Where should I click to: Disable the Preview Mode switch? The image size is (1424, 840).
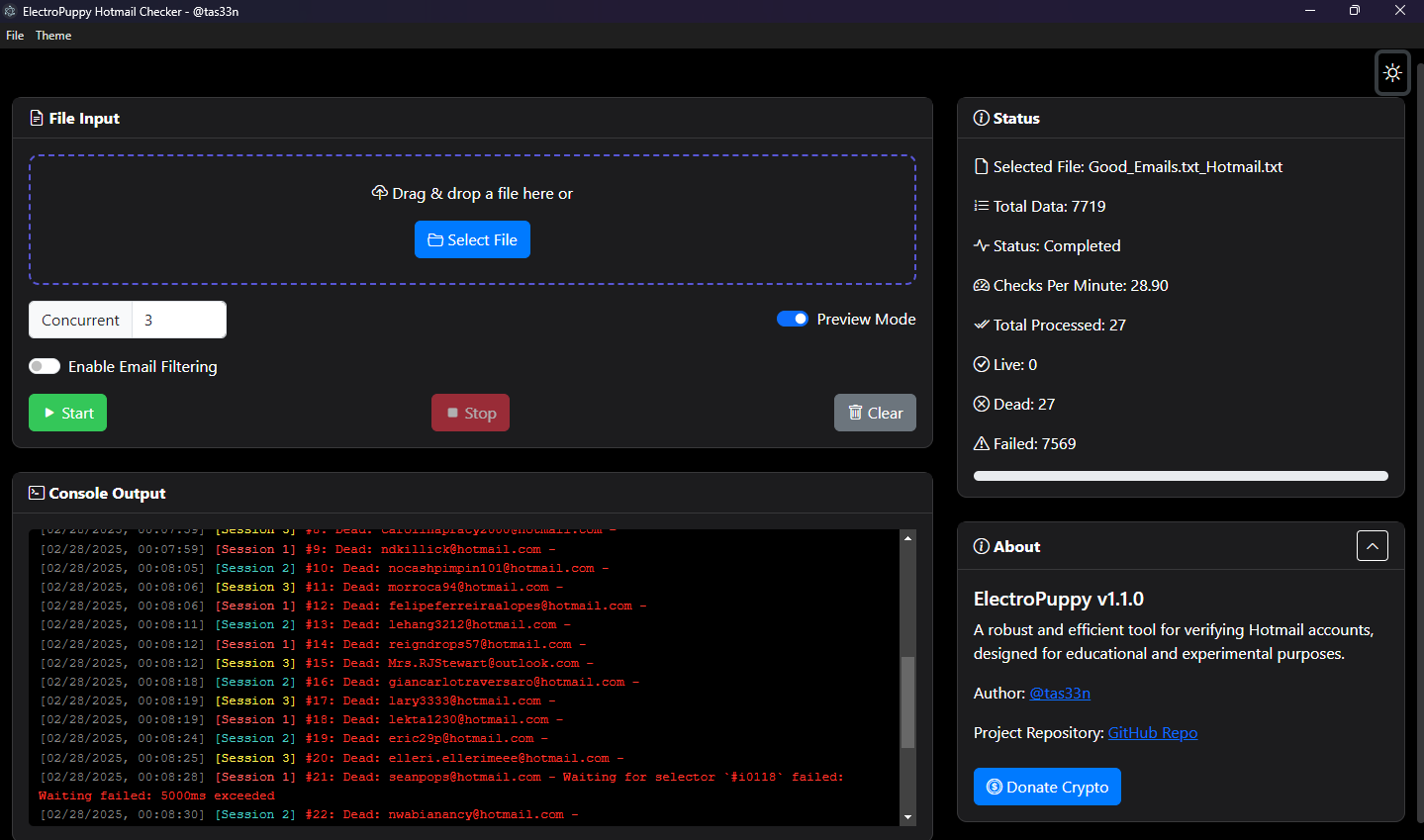[793, 319]
